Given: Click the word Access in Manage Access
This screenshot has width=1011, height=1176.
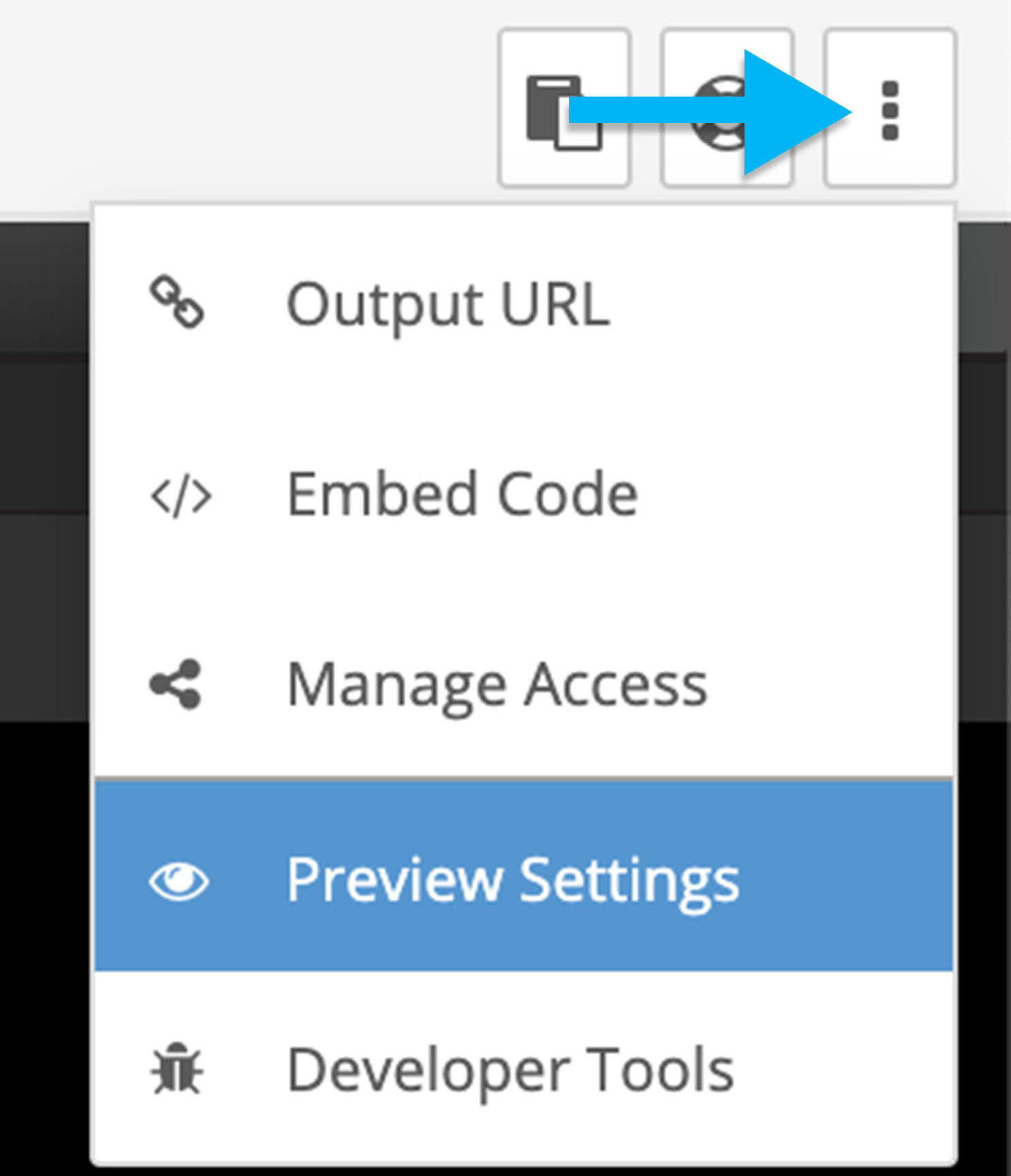Looking at the screenshot, I should tap(616, 685).
